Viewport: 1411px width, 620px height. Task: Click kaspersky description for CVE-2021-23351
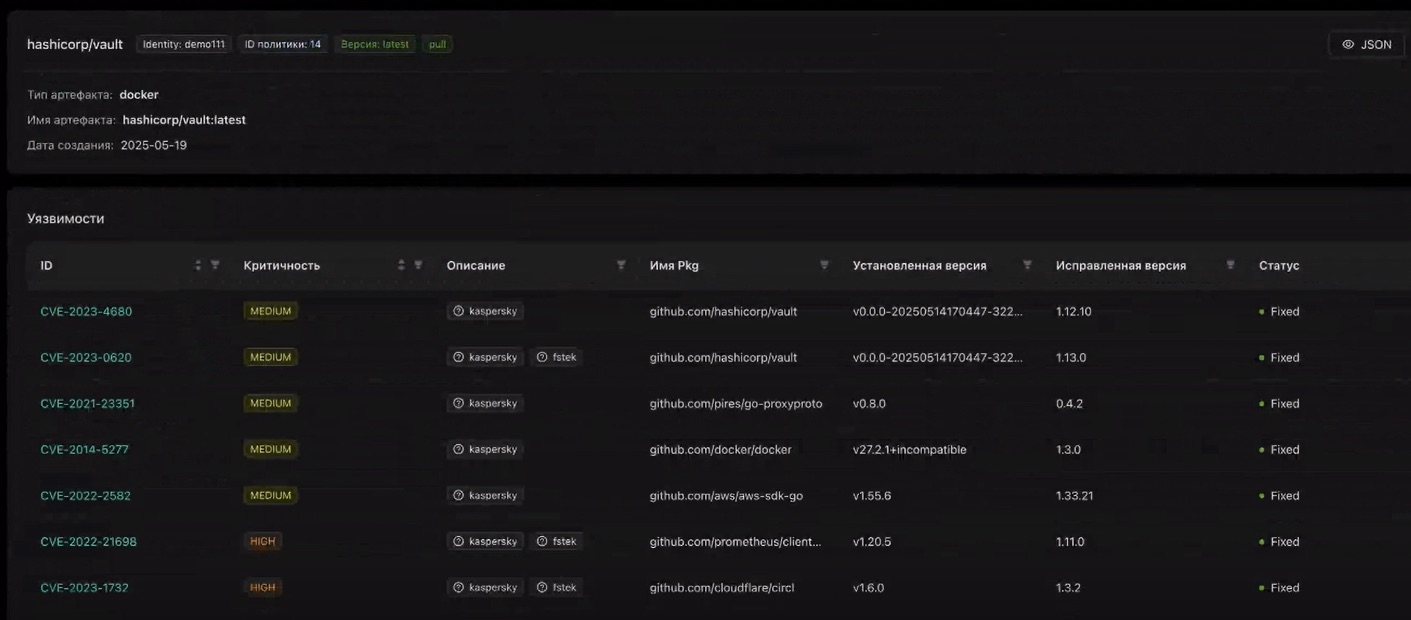(x=485, y=403)
